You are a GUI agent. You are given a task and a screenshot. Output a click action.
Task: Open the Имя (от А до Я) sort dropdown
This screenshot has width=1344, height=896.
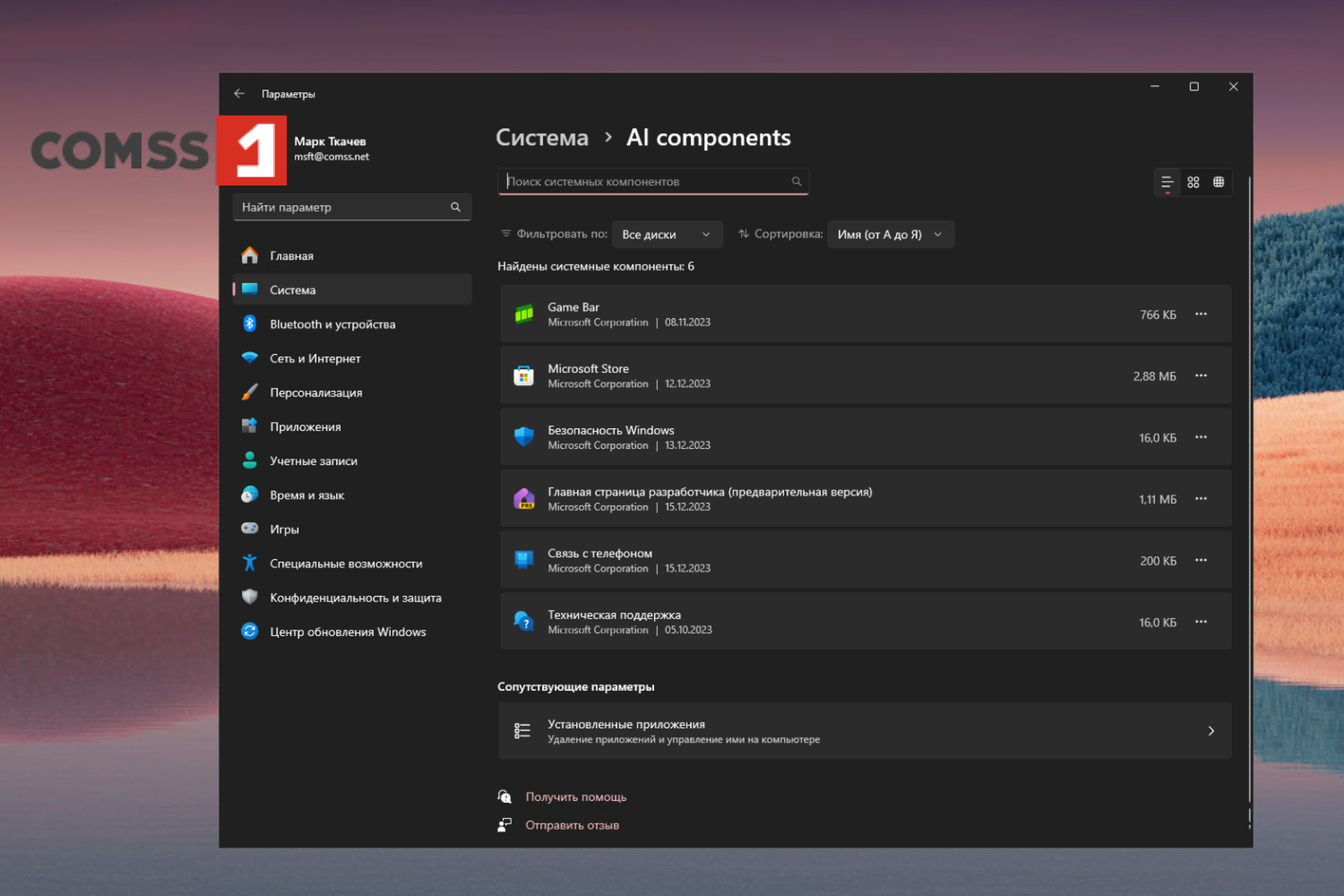tap(891, 235)
